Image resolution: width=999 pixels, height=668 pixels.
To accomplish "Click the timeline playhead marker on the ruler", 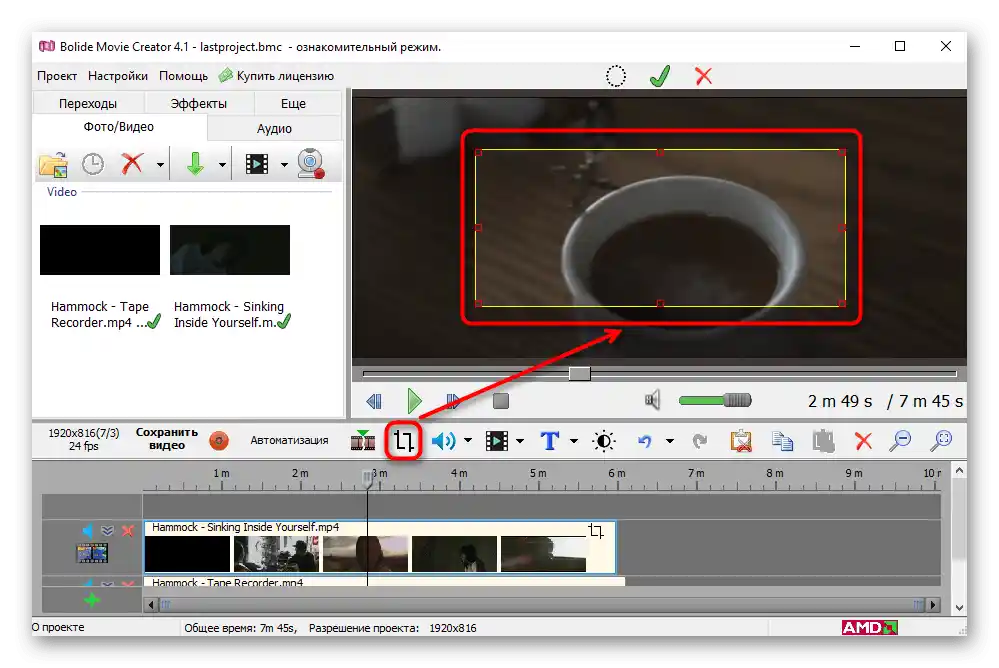I will 368,478.
